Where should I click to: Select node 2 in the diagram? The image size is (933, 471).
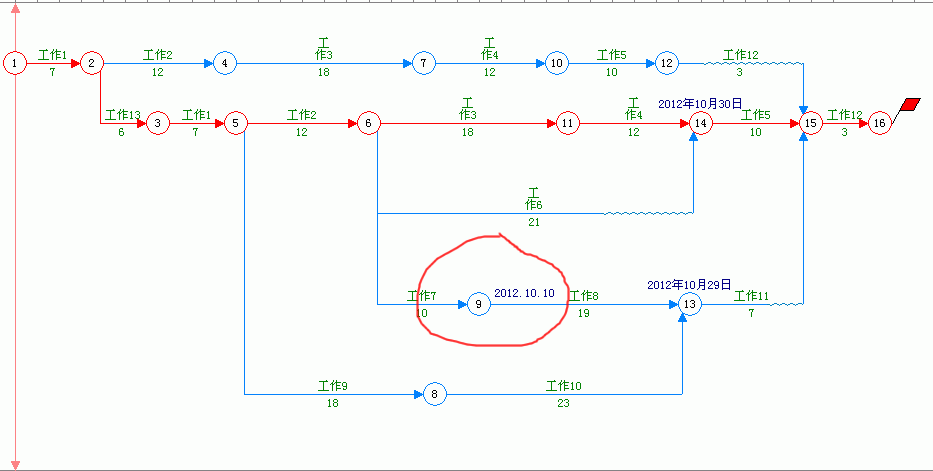pos(92,62)
